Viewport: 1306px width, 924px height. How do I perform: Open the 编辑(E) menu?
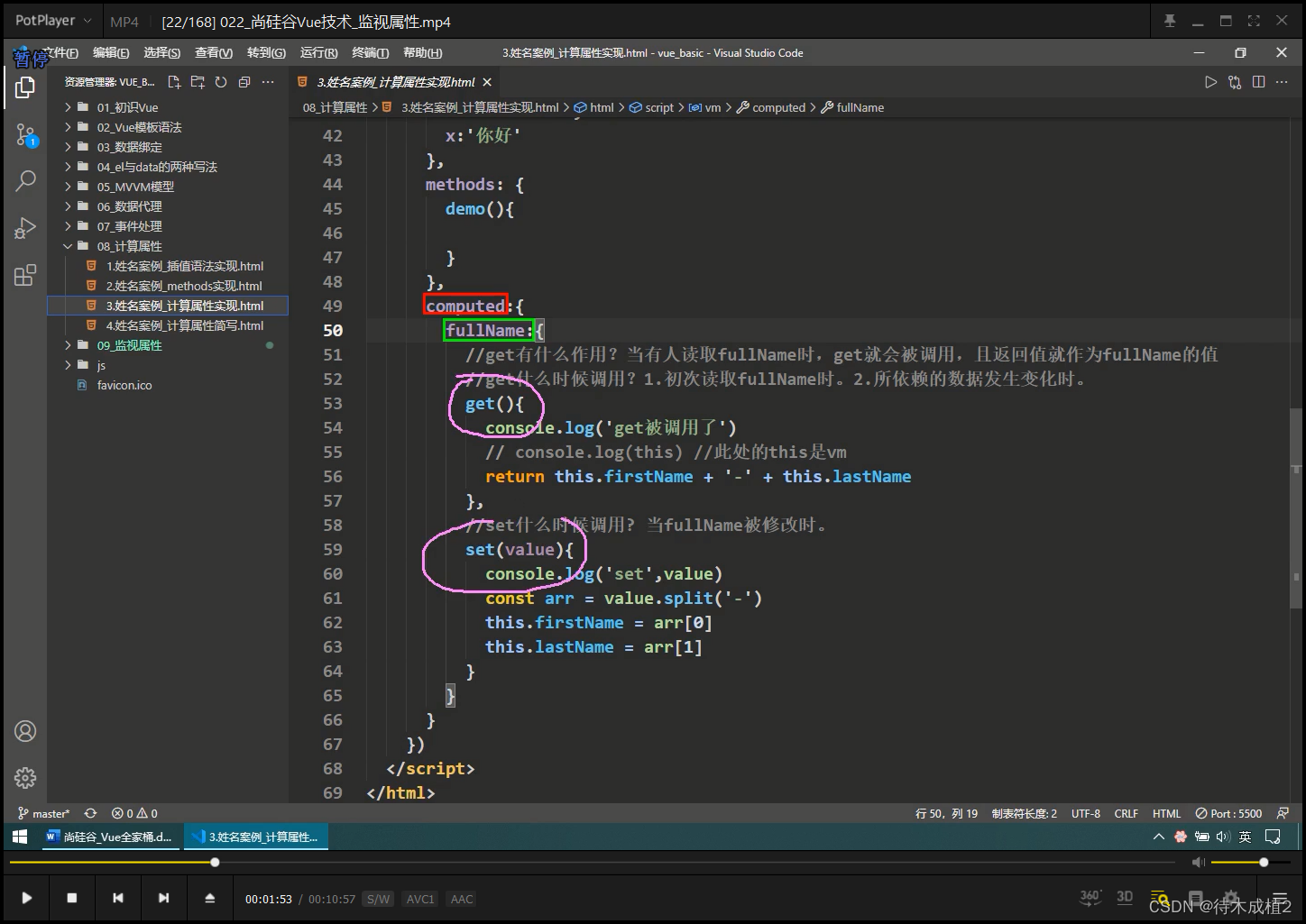click(x=111, y=53)
